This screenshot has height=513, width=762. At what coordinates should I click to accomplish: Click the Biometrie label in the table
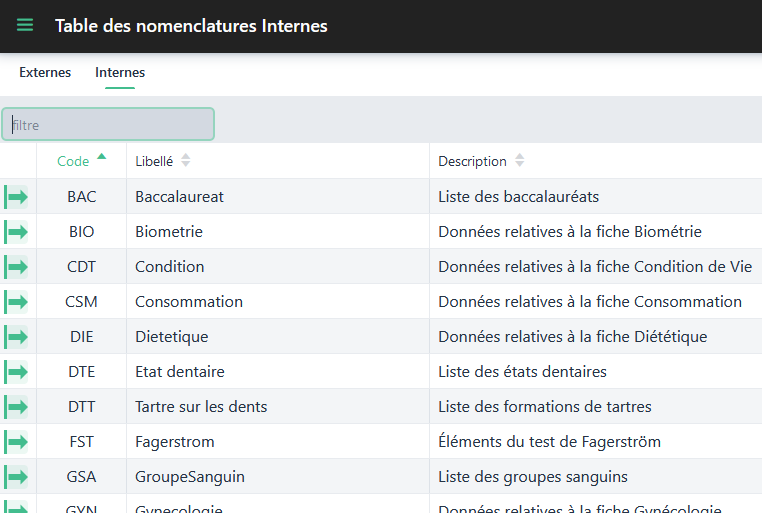coord(169,232)
